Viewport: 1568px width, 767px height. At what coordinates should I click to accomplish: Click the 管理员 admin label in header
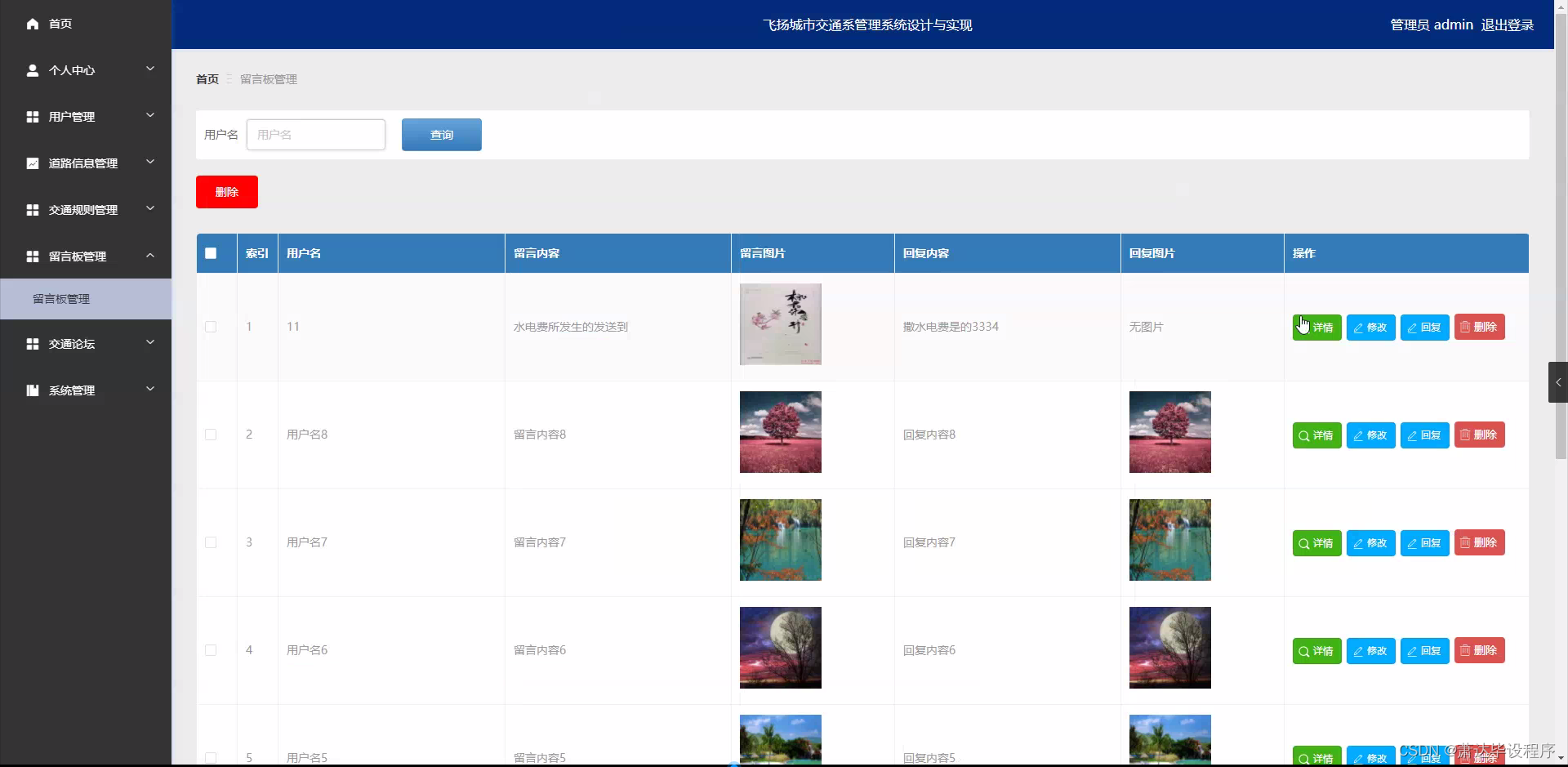[x=1432, y=25]
